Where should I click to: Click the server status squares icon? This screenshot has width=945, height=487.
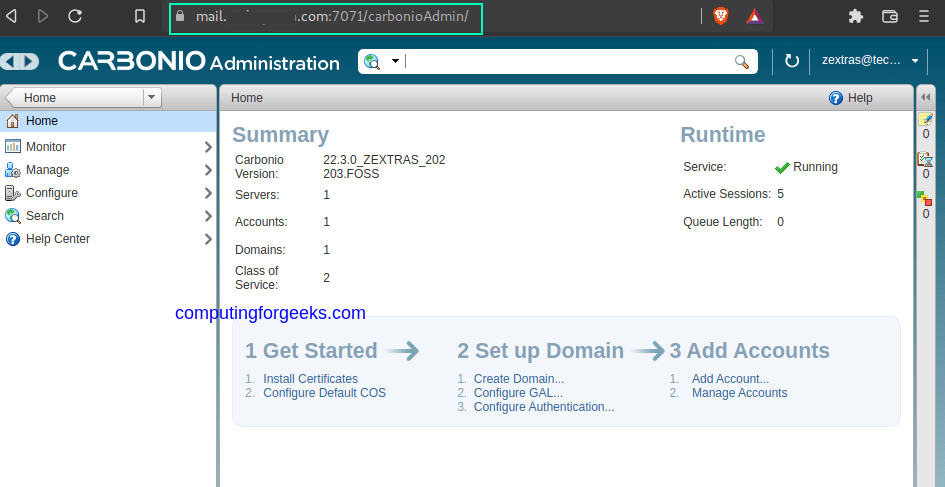tap(925, 198)
